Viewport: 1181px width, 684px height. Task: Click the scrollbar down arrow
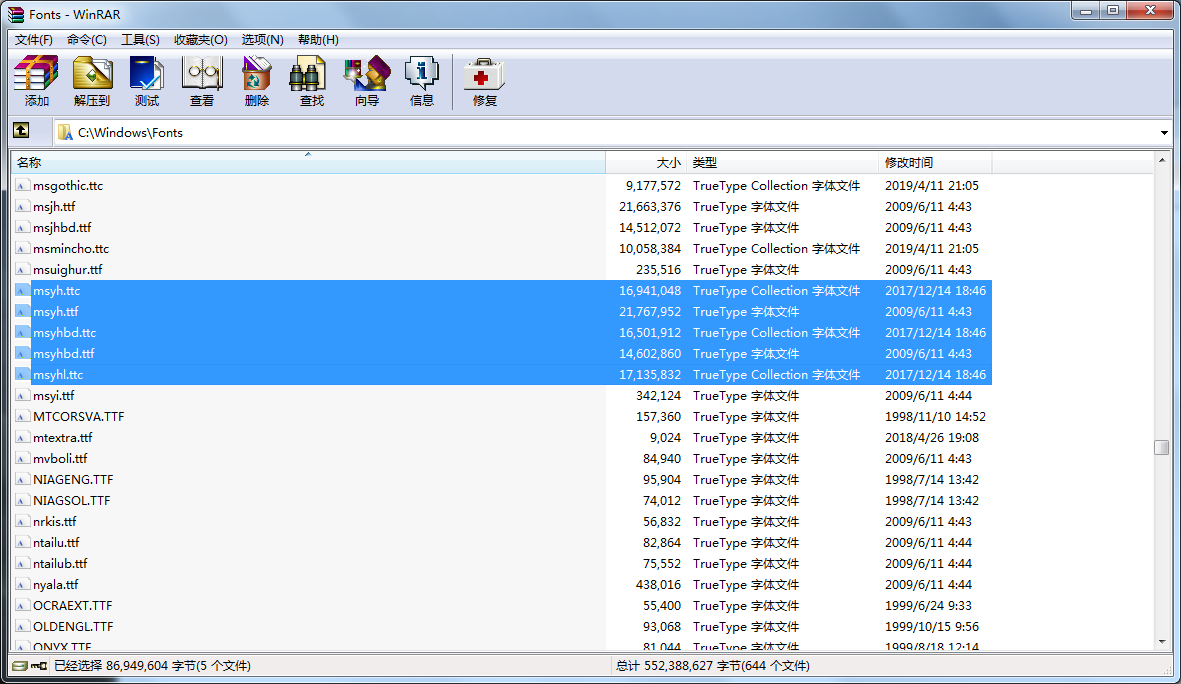pos(1162,641)
